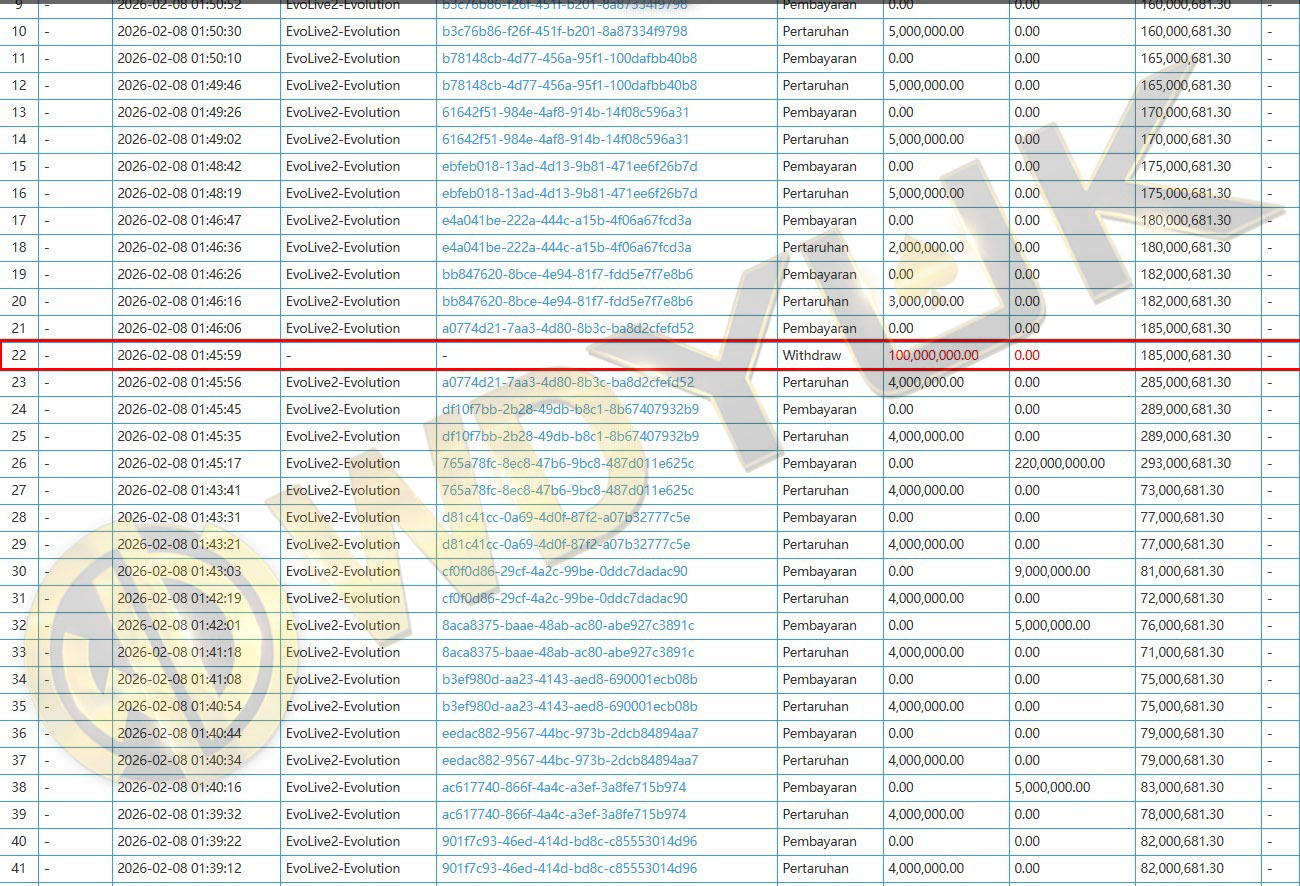Screen dimensions: 1300x886
Task: Open the ebfeb018 link in row 15
Action: point(569,166)
